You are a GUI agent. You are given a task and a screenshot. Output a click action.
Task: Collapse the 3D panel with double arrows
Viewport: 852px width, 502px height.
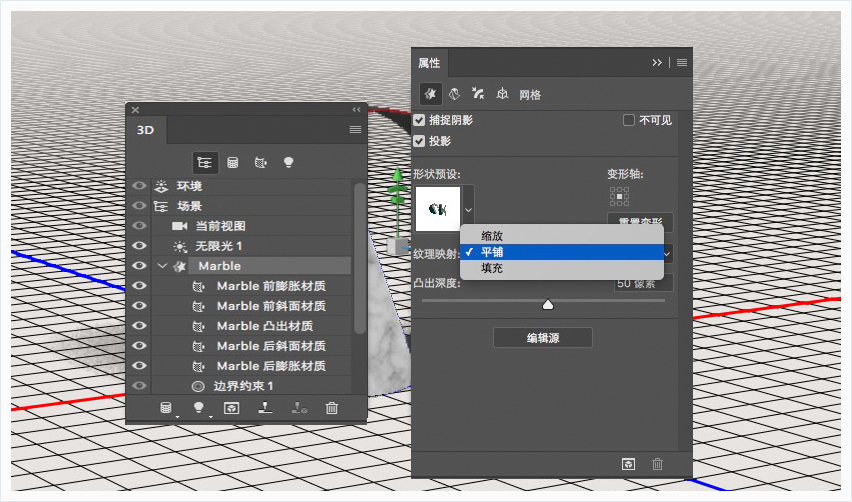[x=356, y=110]
